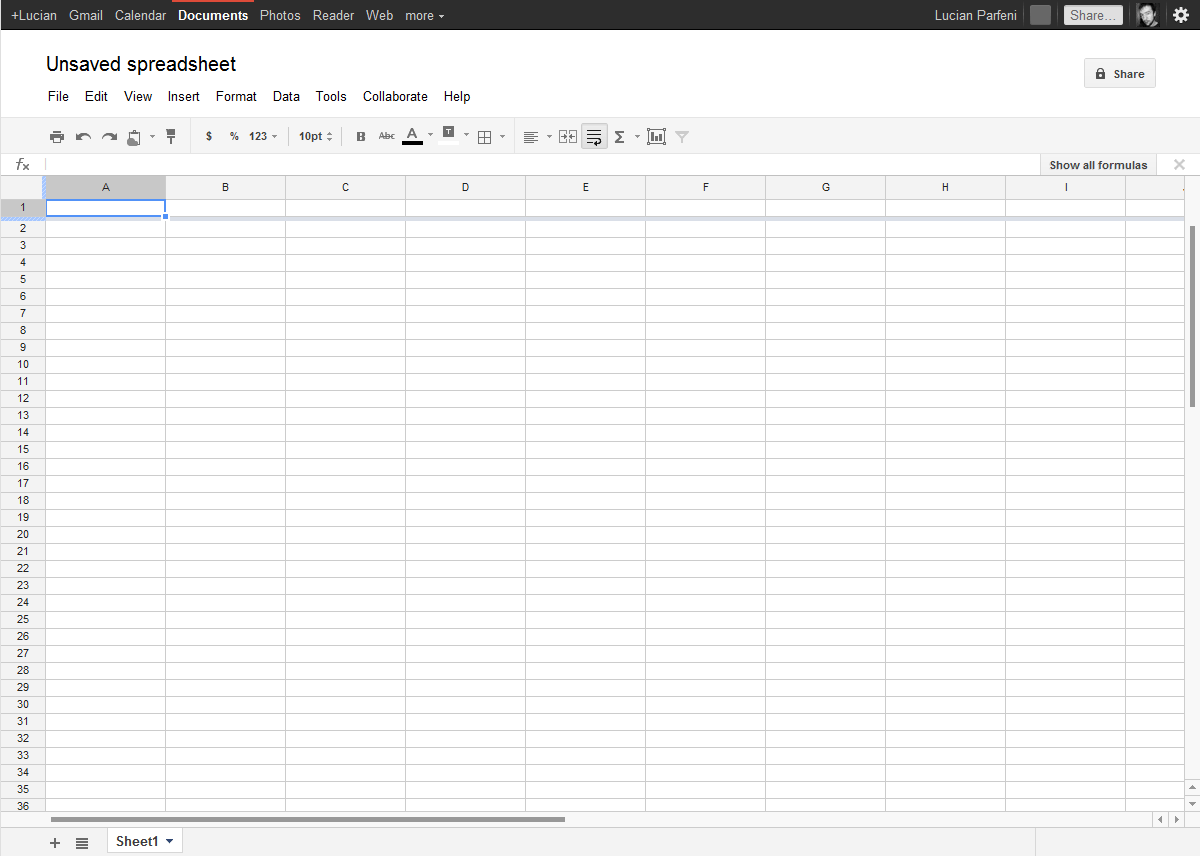
Task: Open the Sheet1 tab dropdown
Action: (x=169, y=842)
